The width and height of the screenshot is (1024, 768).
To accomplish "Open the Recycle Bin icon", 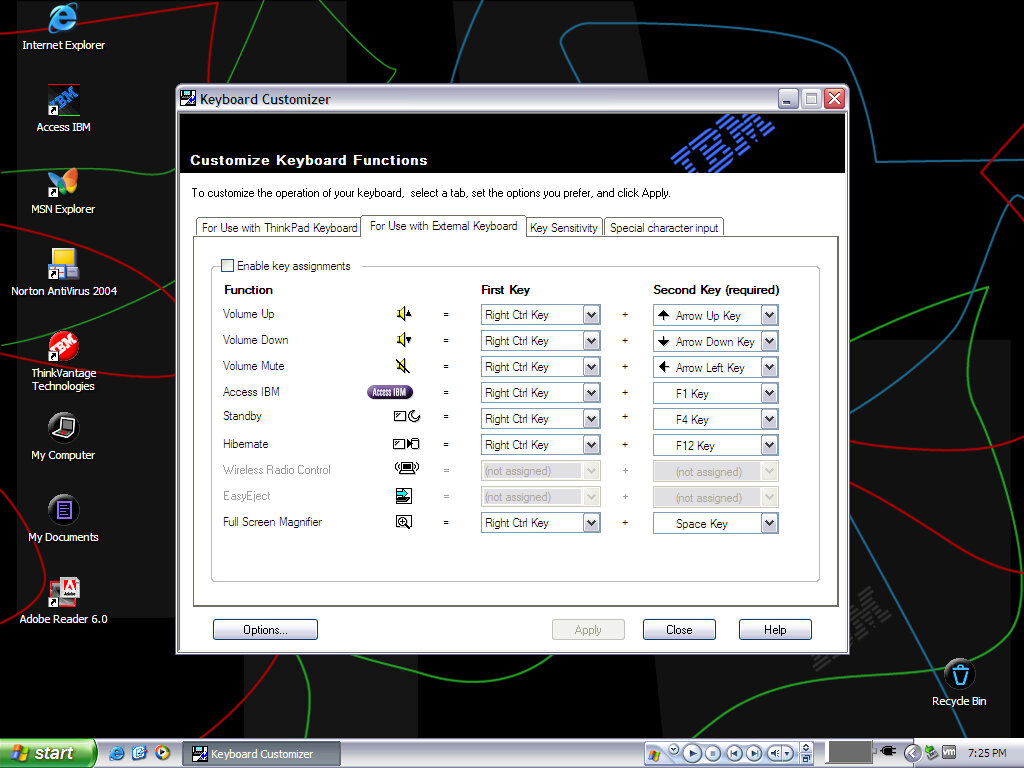I will click(958, 675).
